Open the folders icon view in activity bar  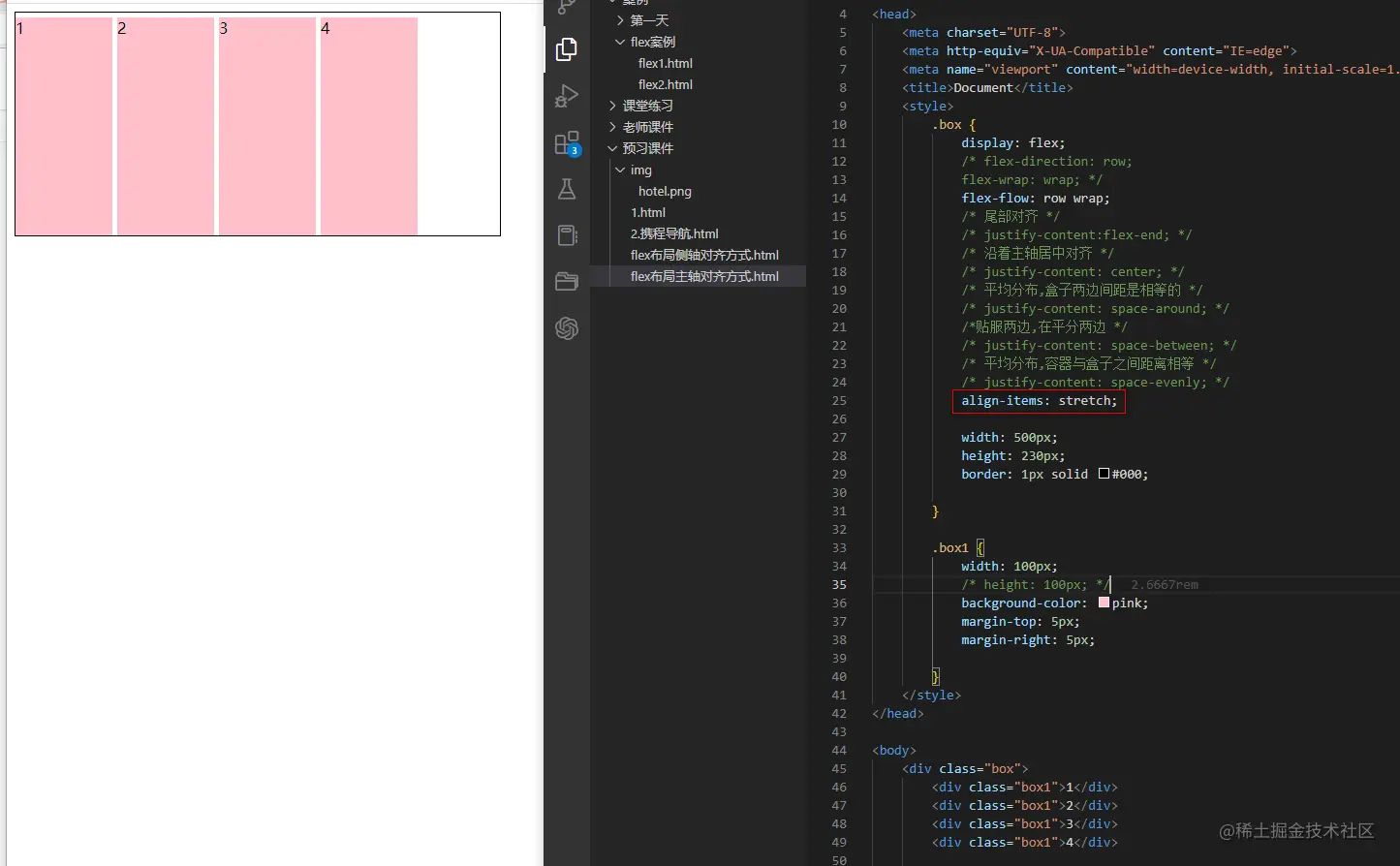coord(567,282)
